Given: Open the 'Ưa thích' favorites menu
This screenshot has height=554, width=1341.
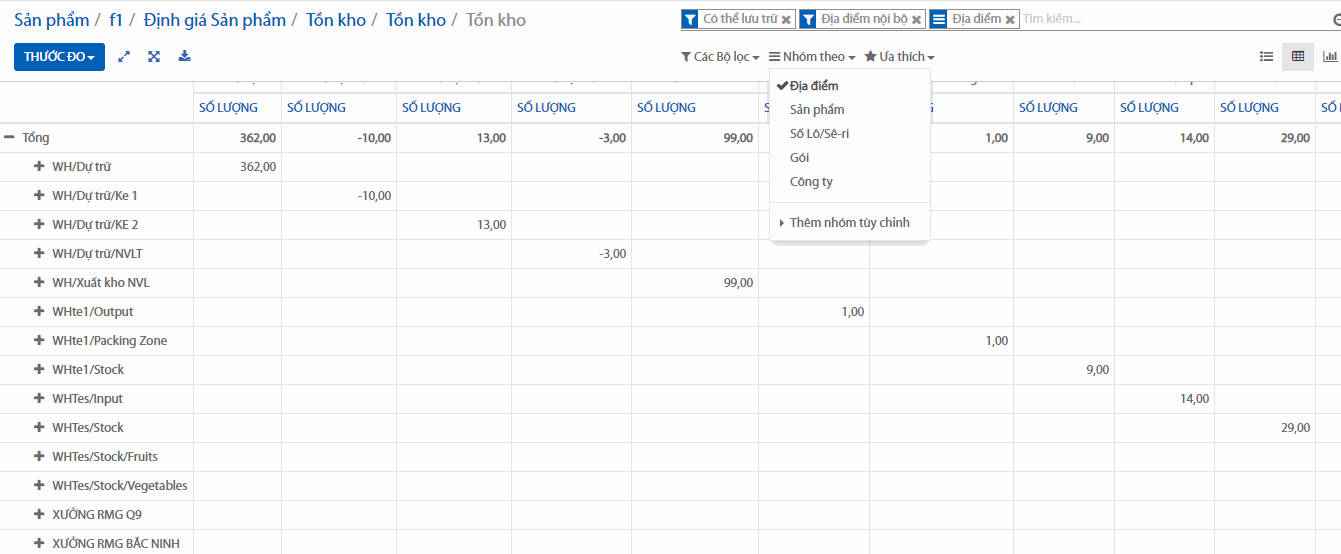Looking at the screenshot, I should pos(900,57).
